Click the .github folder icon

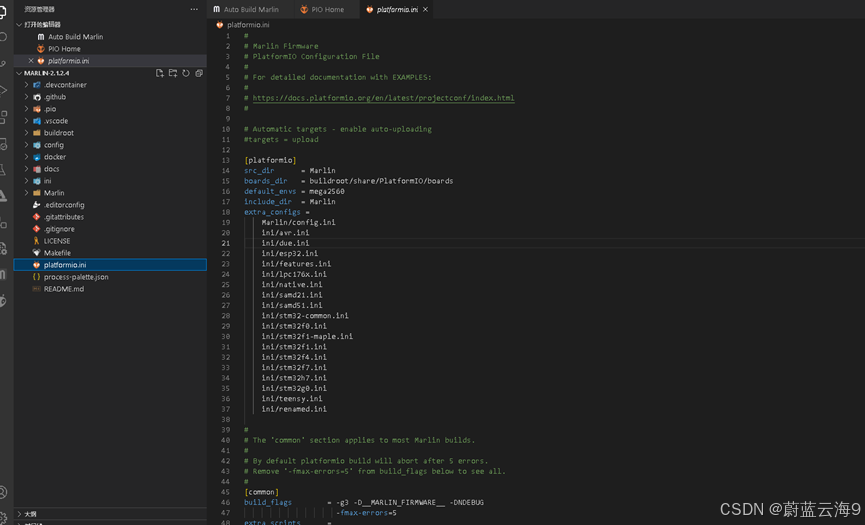[36, 97]
